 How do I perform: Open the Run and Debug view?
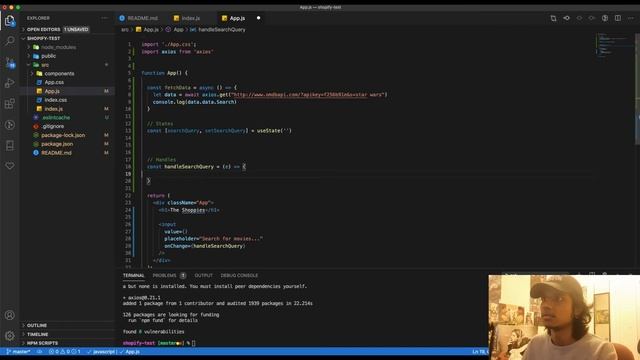point(10,83)
